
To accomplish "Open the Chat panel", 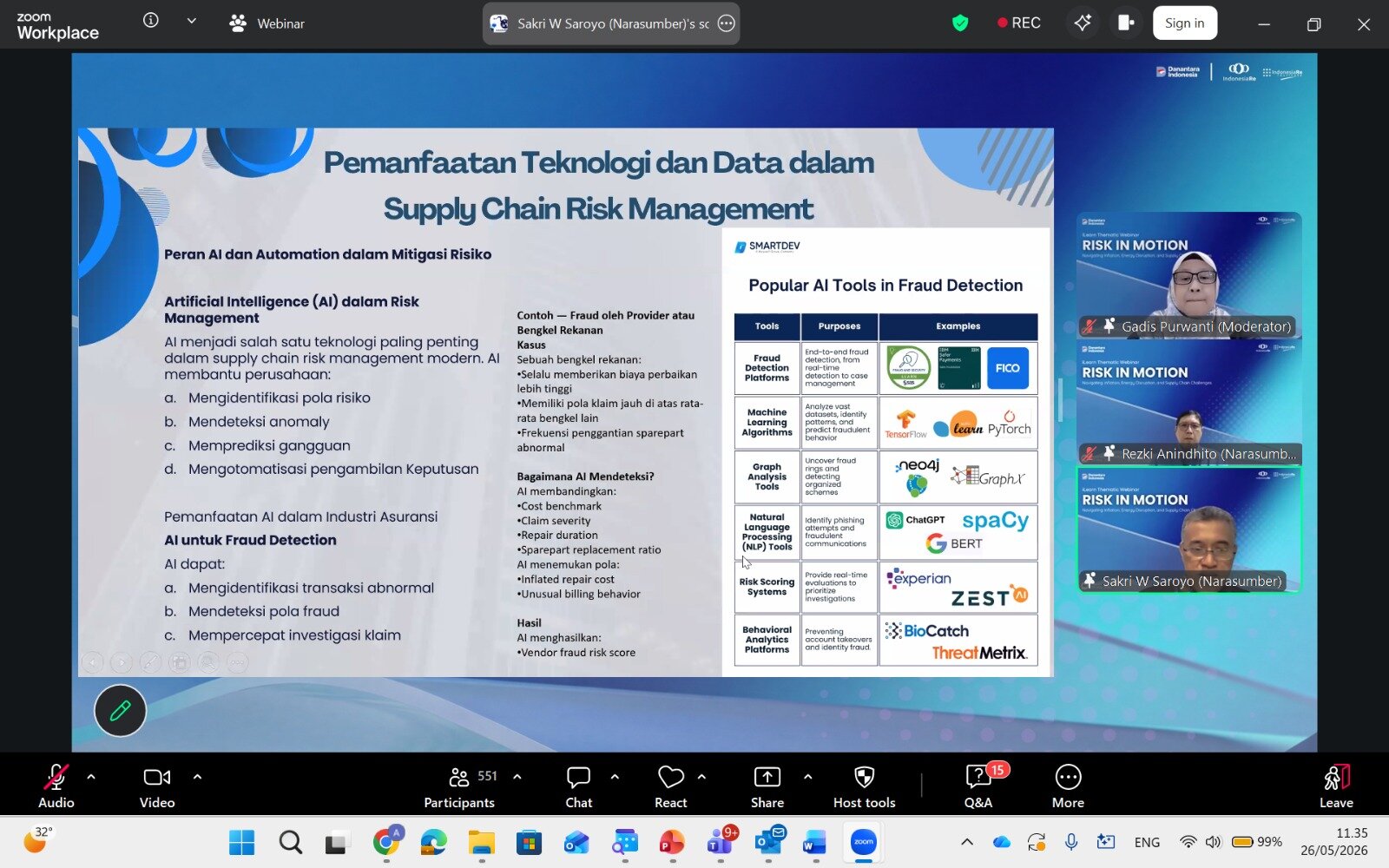I will tap(578, 786).
